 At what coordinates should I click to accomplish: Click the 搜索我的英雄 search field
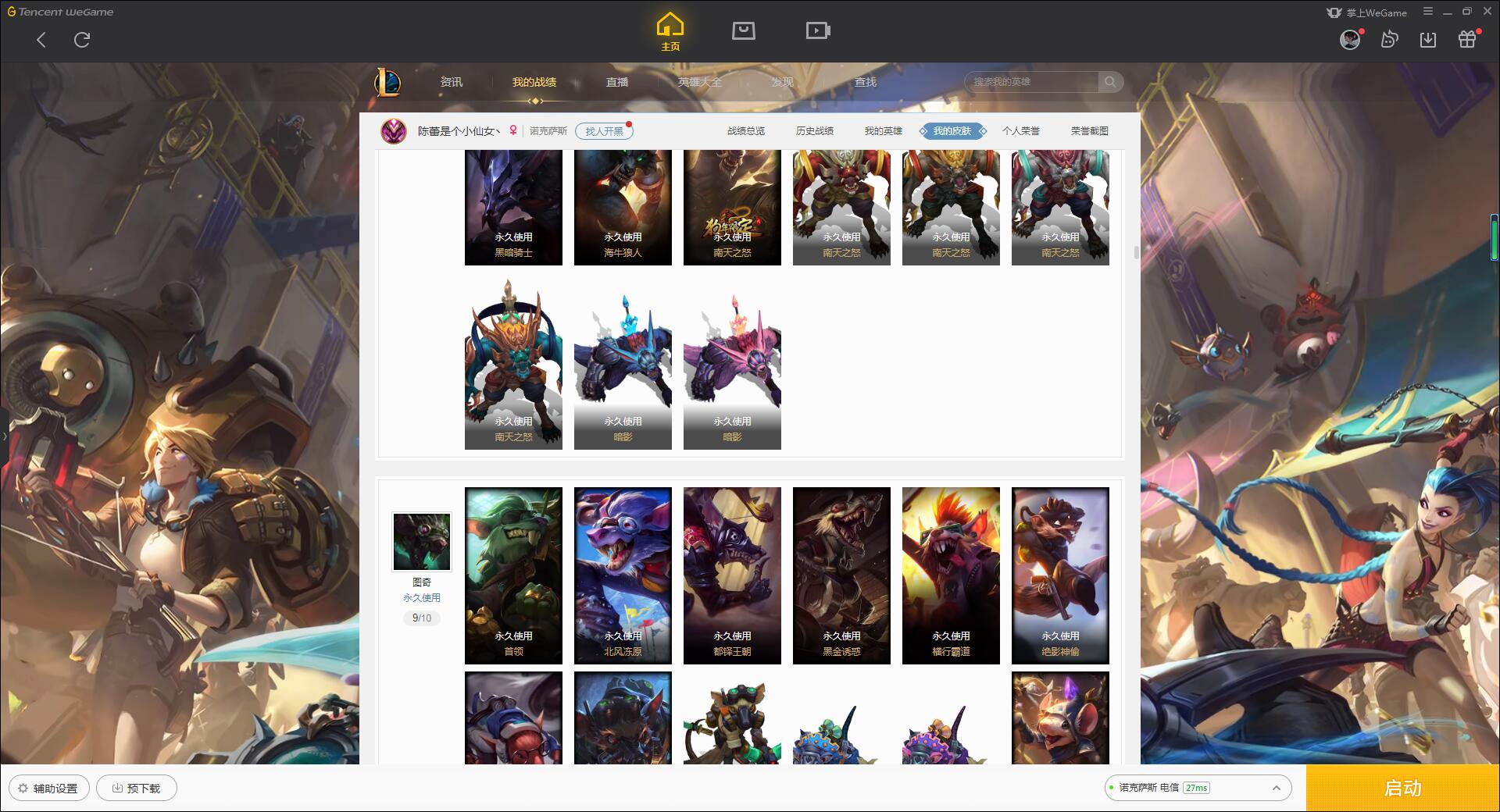click(1032, 82)
